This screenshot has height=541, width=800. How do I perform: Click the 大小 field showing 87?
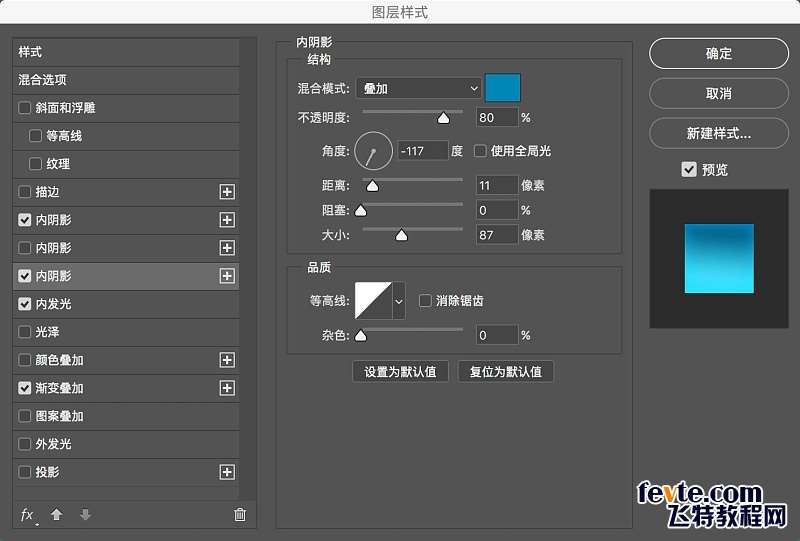(497, 235)
